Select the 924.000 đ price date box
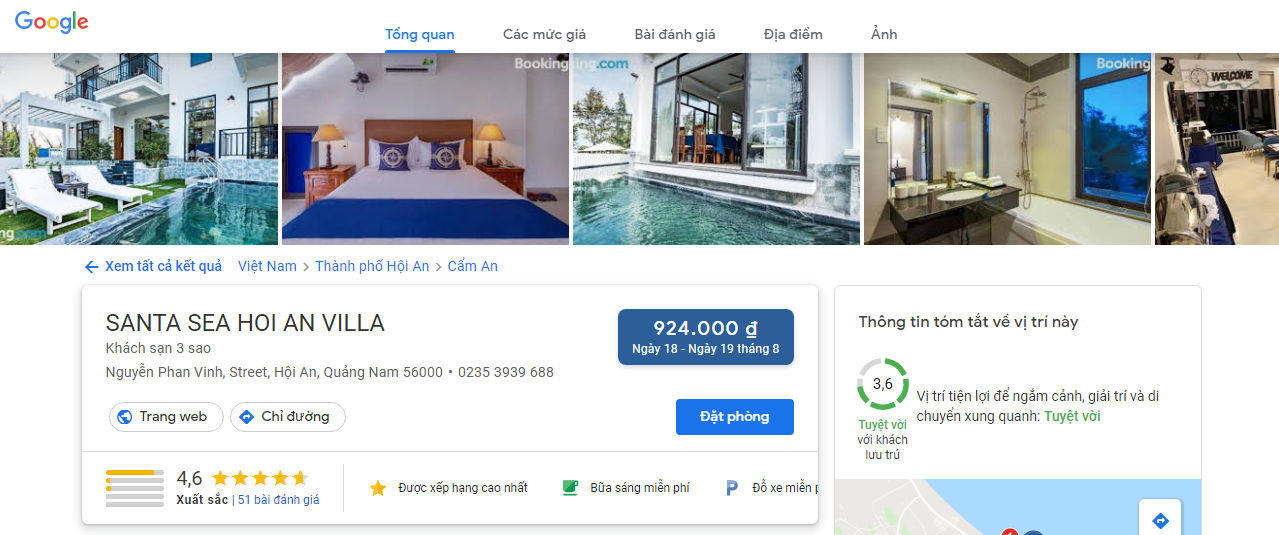1279x535 pixels. (x=706, y=337)
